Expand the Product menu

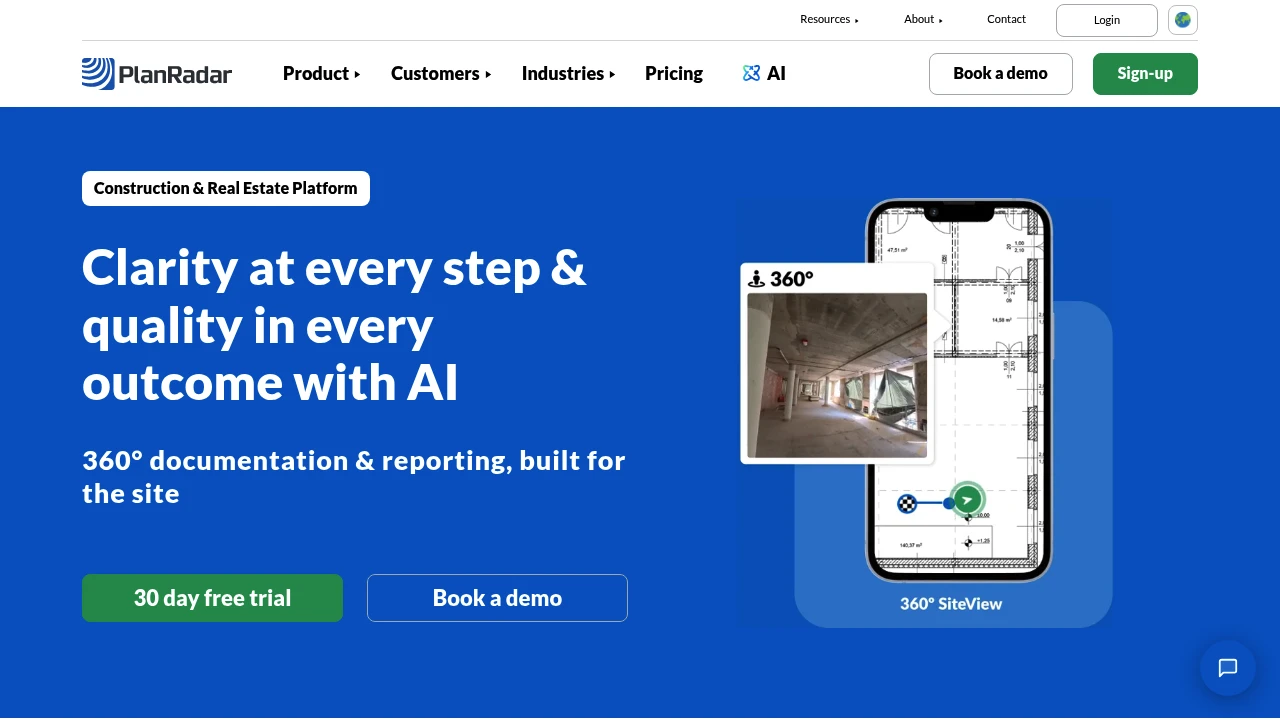[321, 73]
